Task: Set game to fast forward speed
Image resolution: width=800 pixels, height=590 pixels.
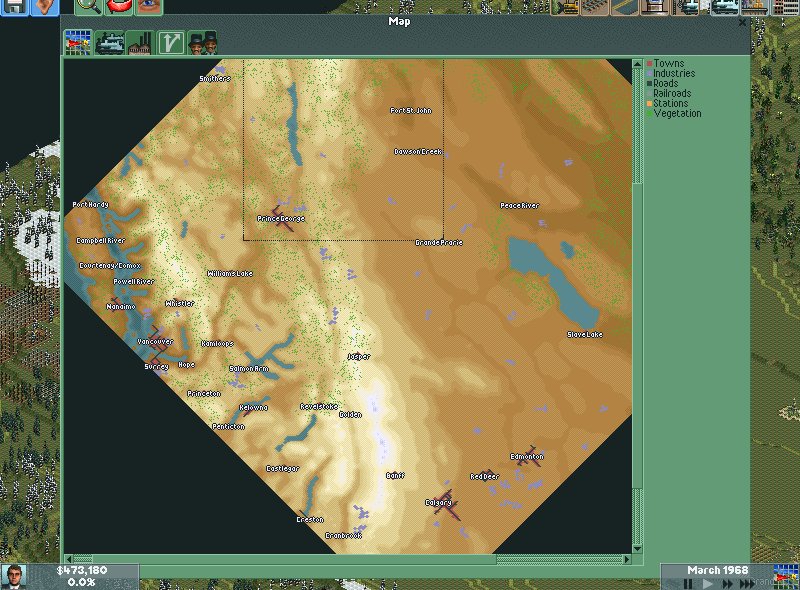Action: [x=727, y=584]
